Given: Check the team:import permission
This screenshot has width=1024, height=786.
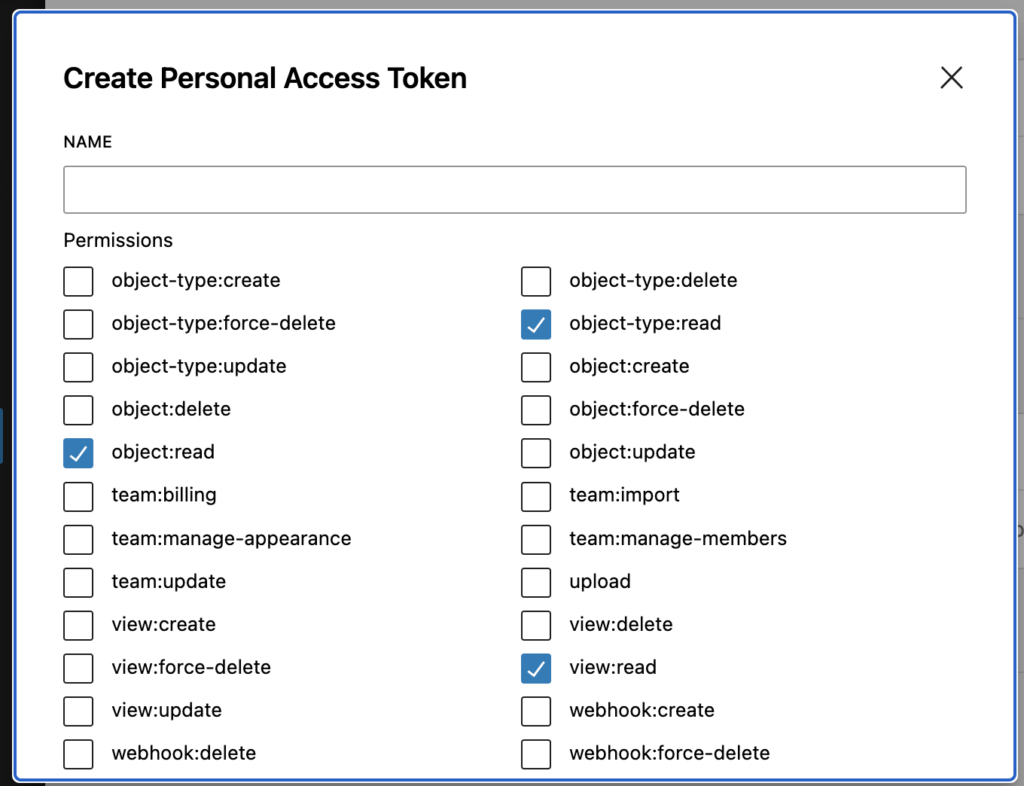Looking at the screenshot, I should click(536, 496).
